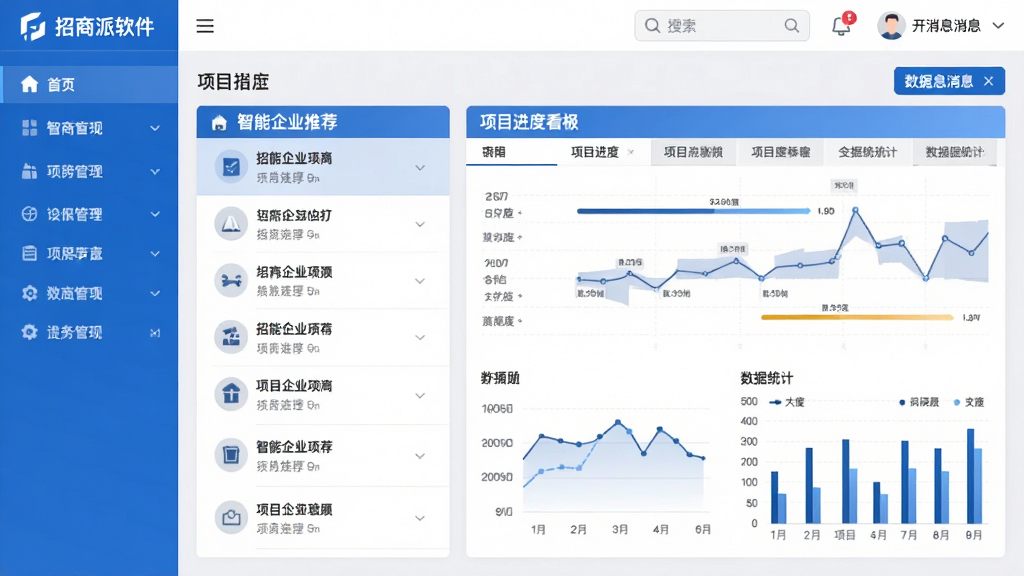Toggle the 大度 line legend in 数据统计
Screen dimensions: 1024x576
787,402
